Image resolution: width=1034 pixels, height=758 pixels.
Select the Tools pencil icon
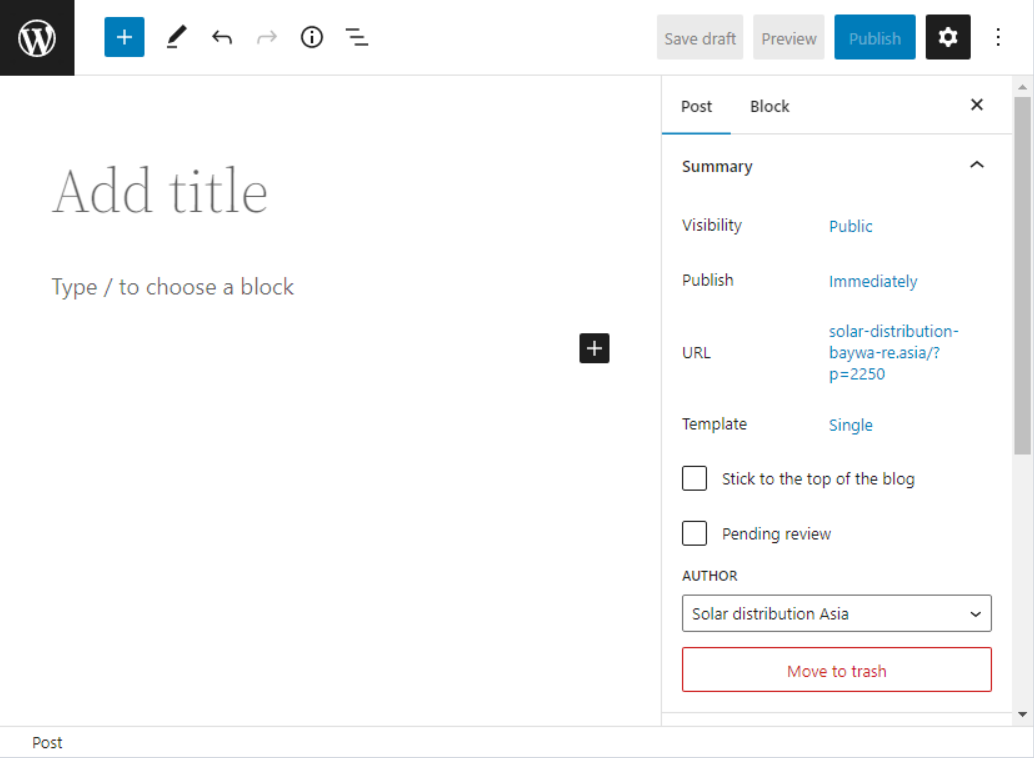176,38
